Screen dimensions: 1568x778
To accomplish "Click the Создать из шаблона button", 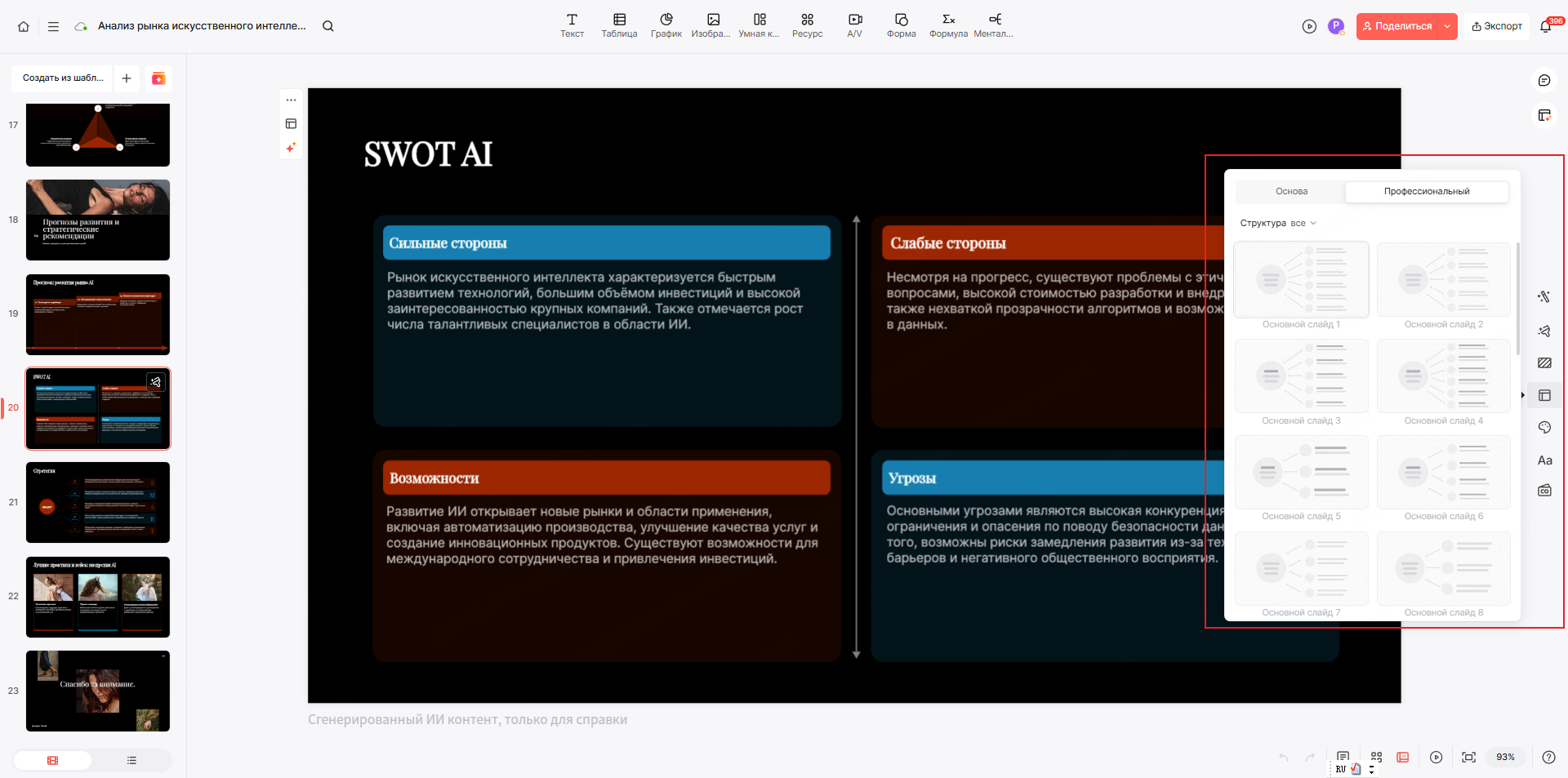I will (x=63, y=78).
